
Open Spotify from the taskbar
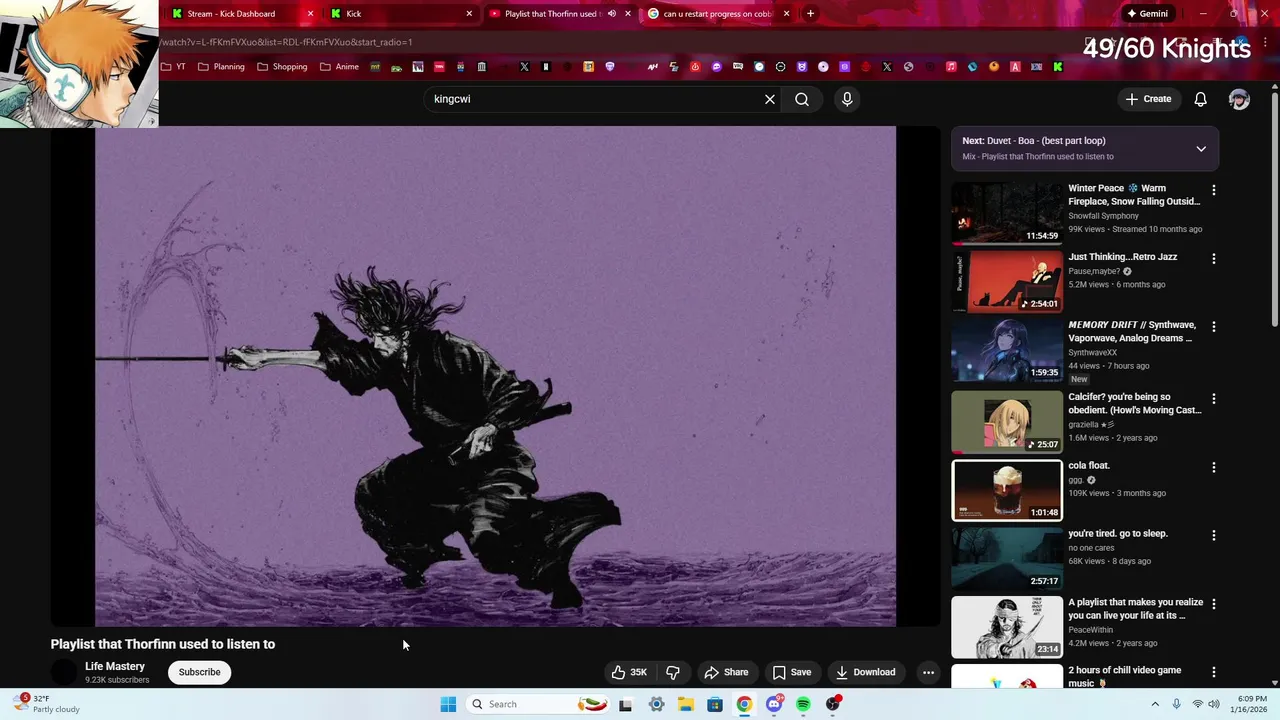click(803, 704)
